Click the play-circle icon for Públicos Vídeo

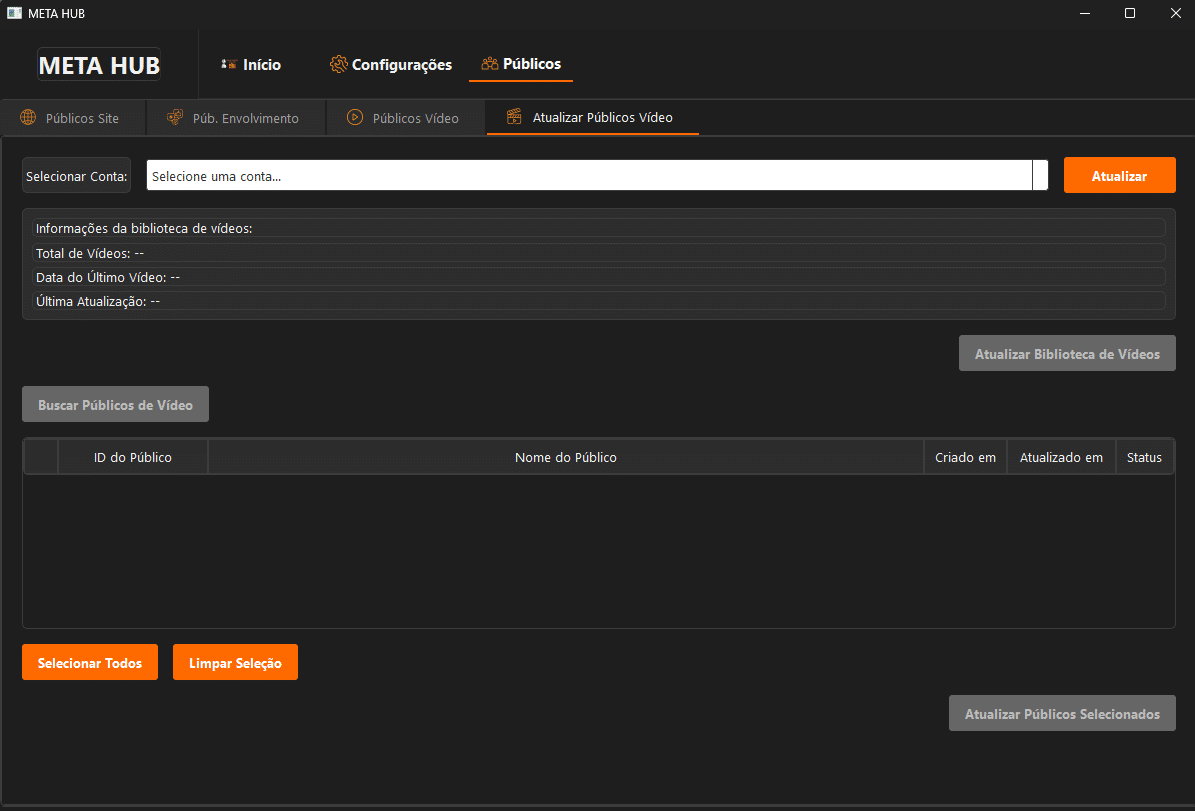pyautogui.click(x=354, y=117)
